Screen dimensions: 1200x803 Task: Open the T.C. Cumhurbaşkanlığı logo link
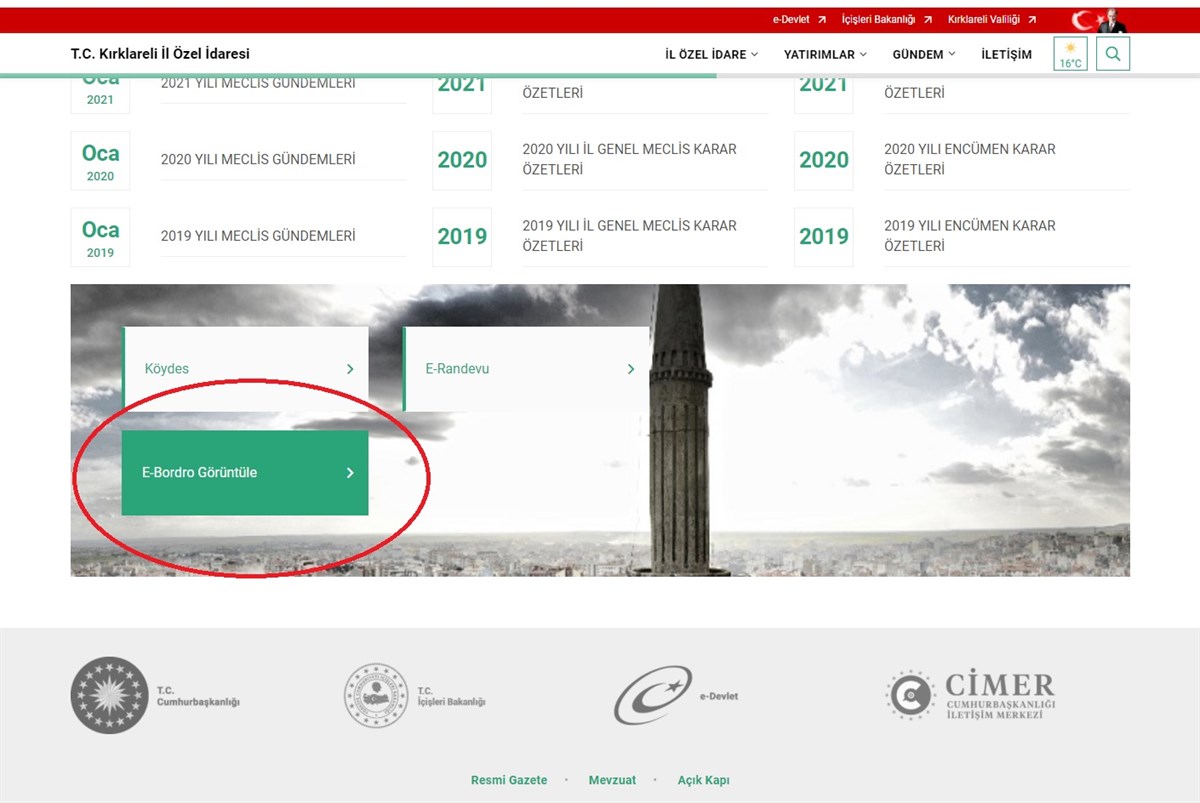156,695
